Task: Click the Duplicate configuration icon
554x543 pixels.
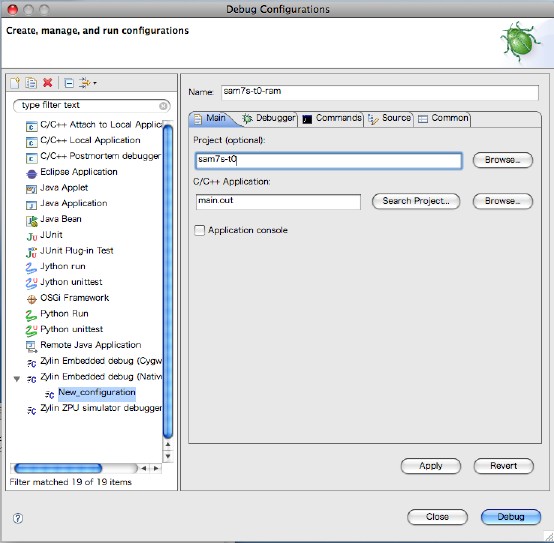Action: pos(31,83)
